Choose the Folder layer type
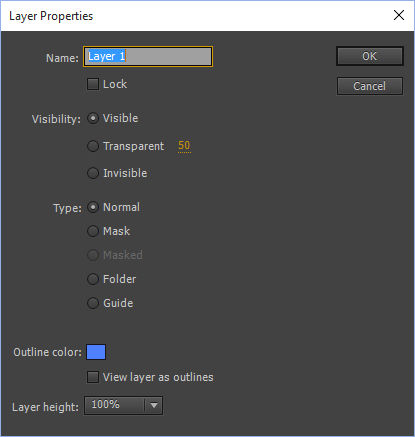 click(93, 279)
